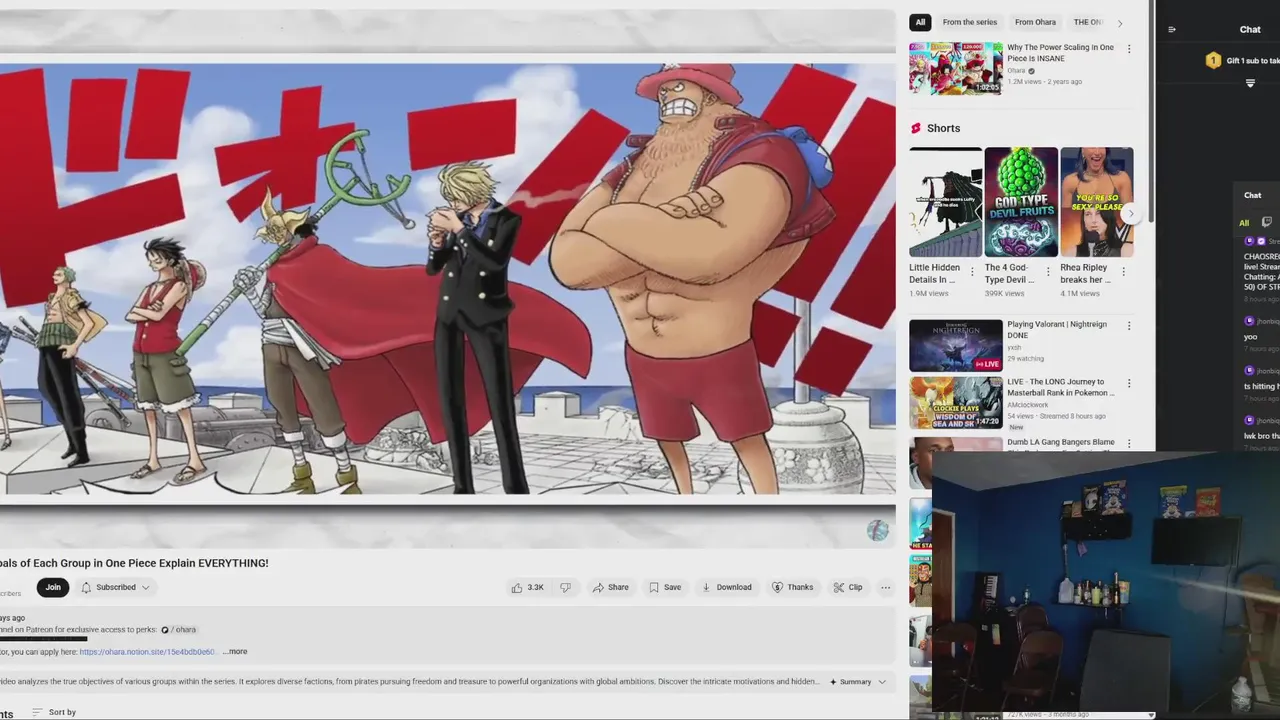The width and height of the screenshot is (1280, 720).
Task: Send Thanks to the creator
Action: [x=792, y=587]
